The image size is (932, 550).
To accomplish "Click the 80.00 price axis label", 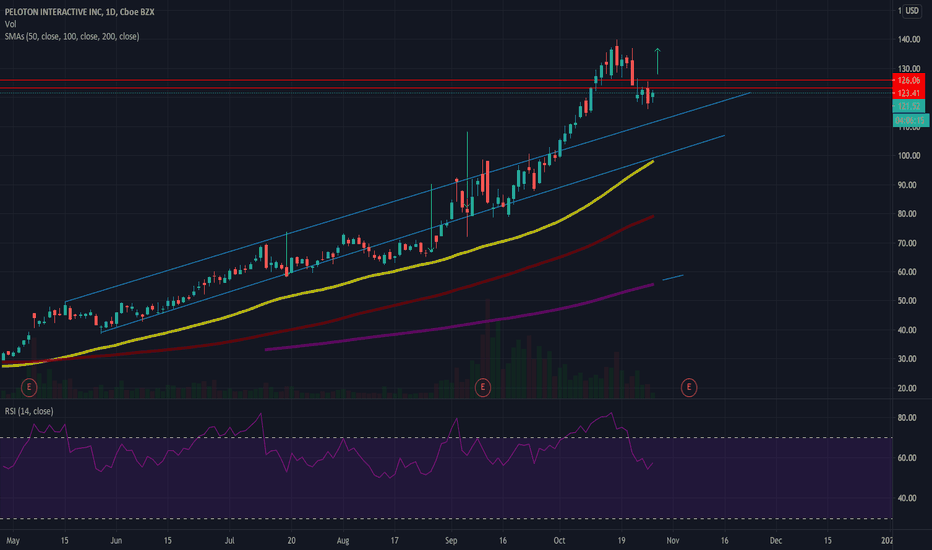I will [x=907, y=214].
